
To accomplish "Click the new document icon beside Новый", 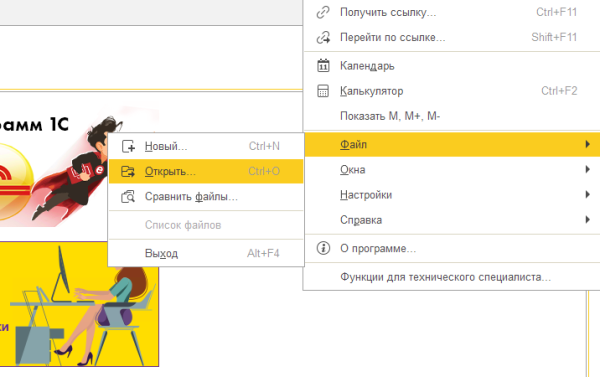I will tap(128, 146).
